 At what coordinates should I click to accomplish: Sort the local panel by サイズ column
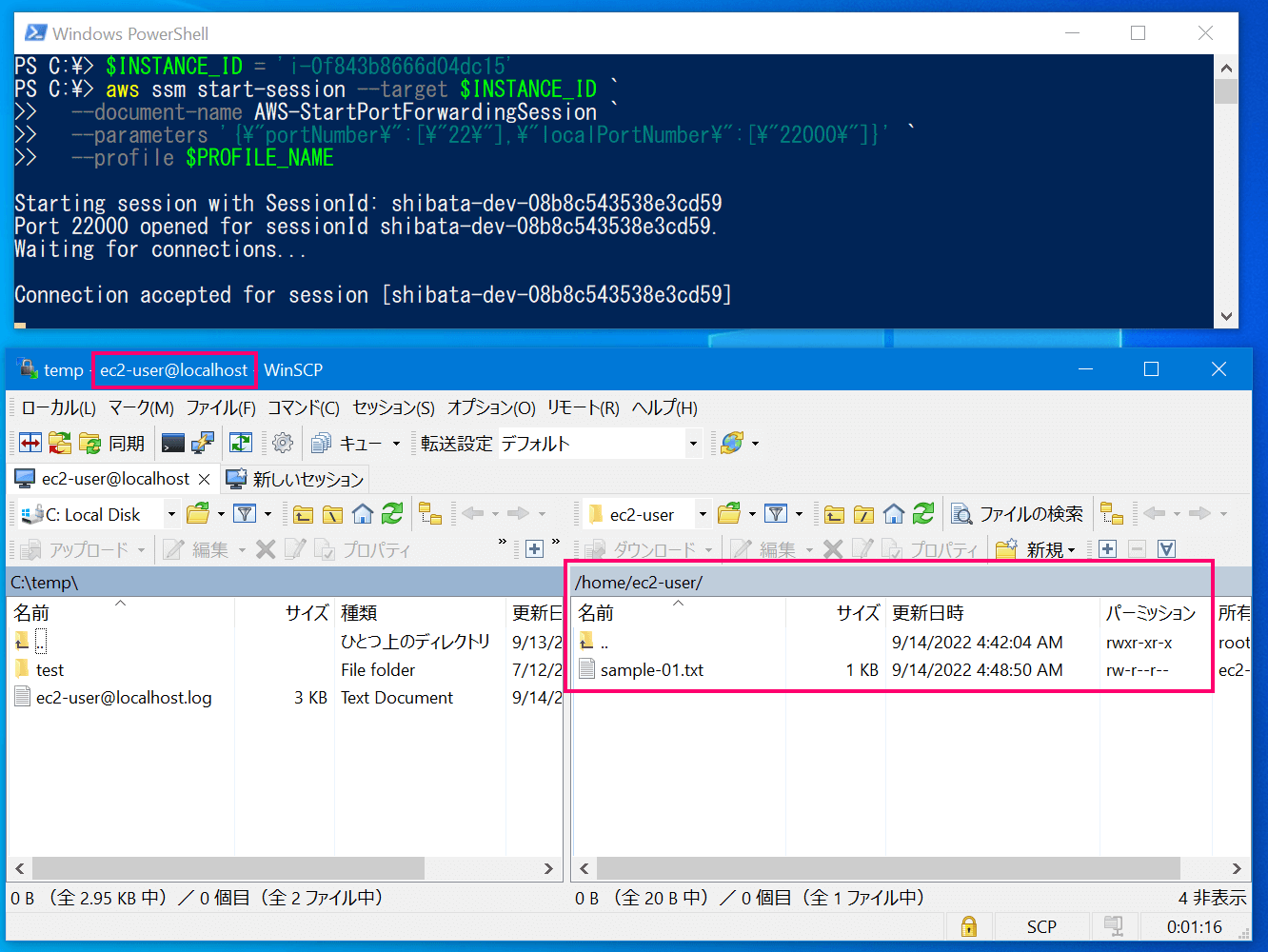284,612
